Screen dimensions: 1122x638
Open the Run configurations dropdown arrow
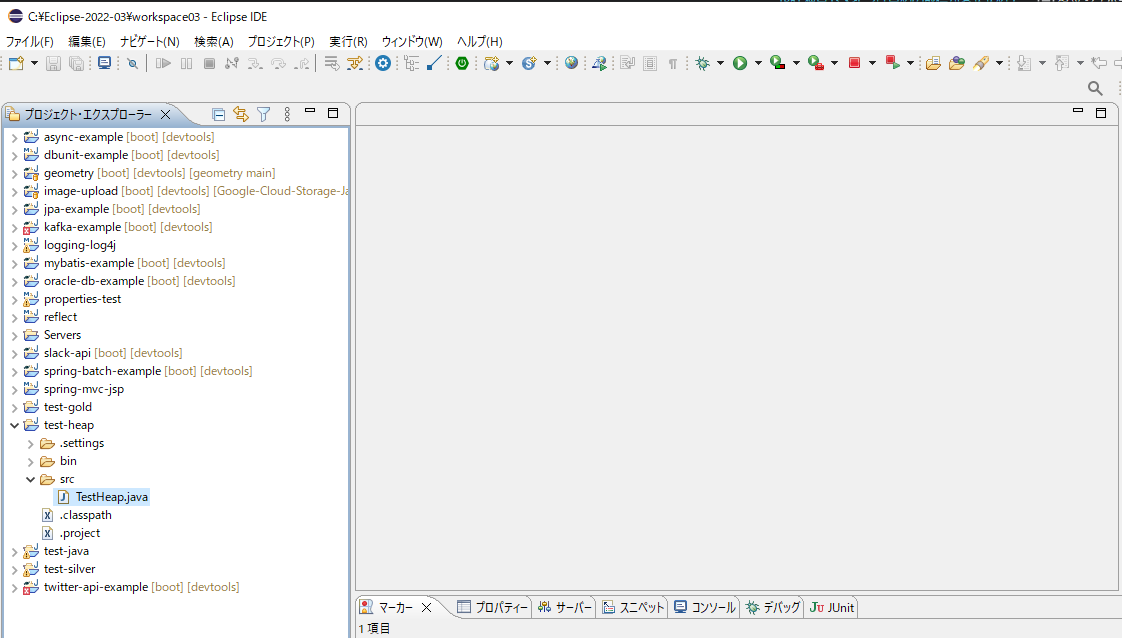[x=757, y=62]
